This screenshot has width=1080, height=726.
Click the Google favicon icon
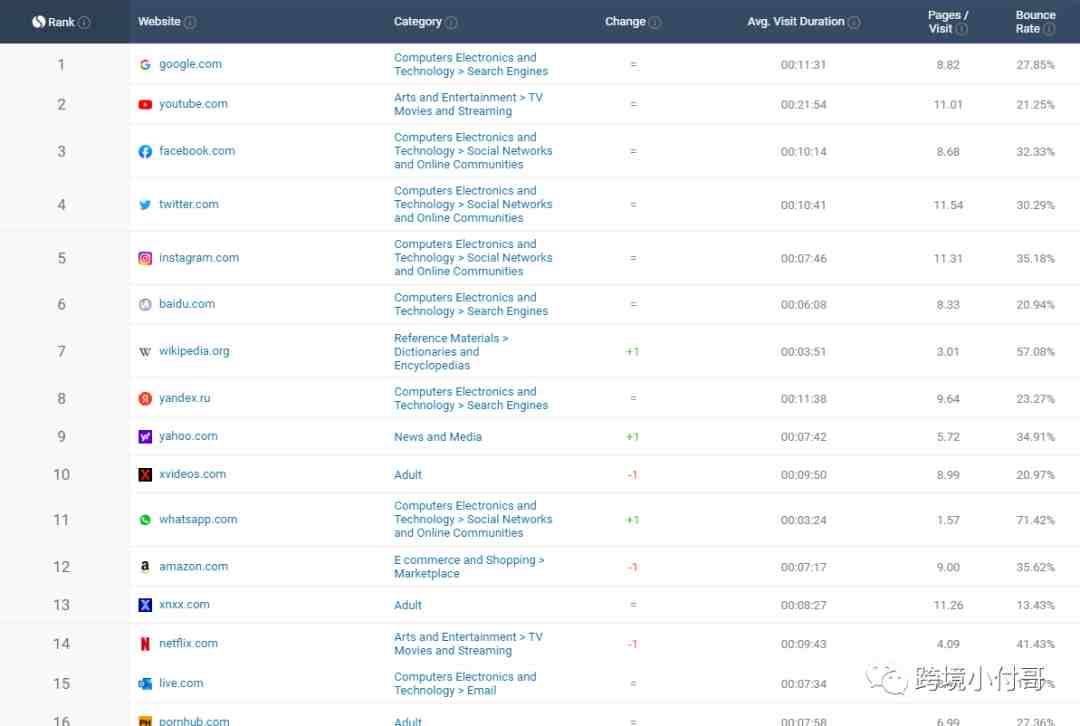145,65
